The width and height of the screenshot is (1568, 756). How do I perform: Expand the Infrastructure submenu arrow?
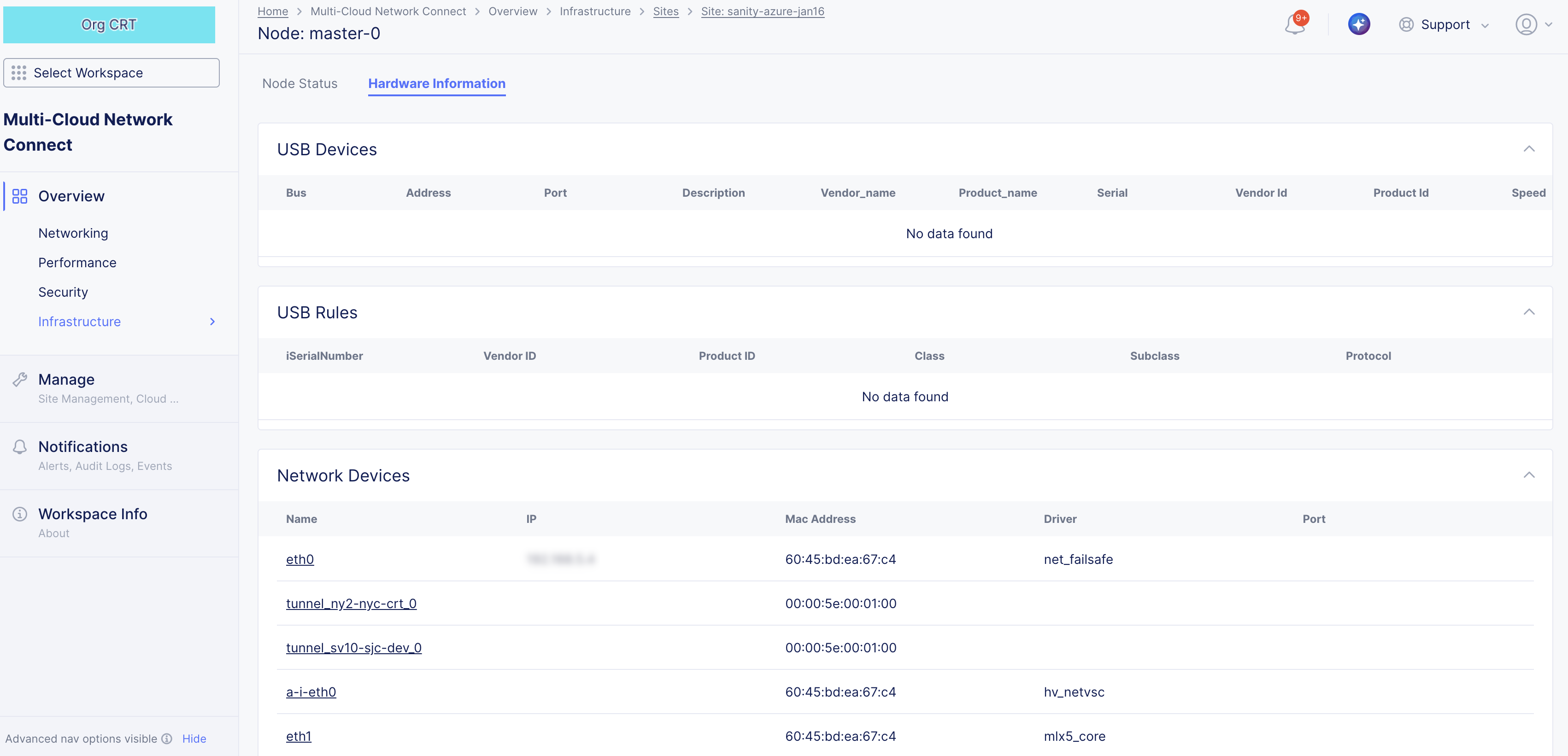point(212,322)
